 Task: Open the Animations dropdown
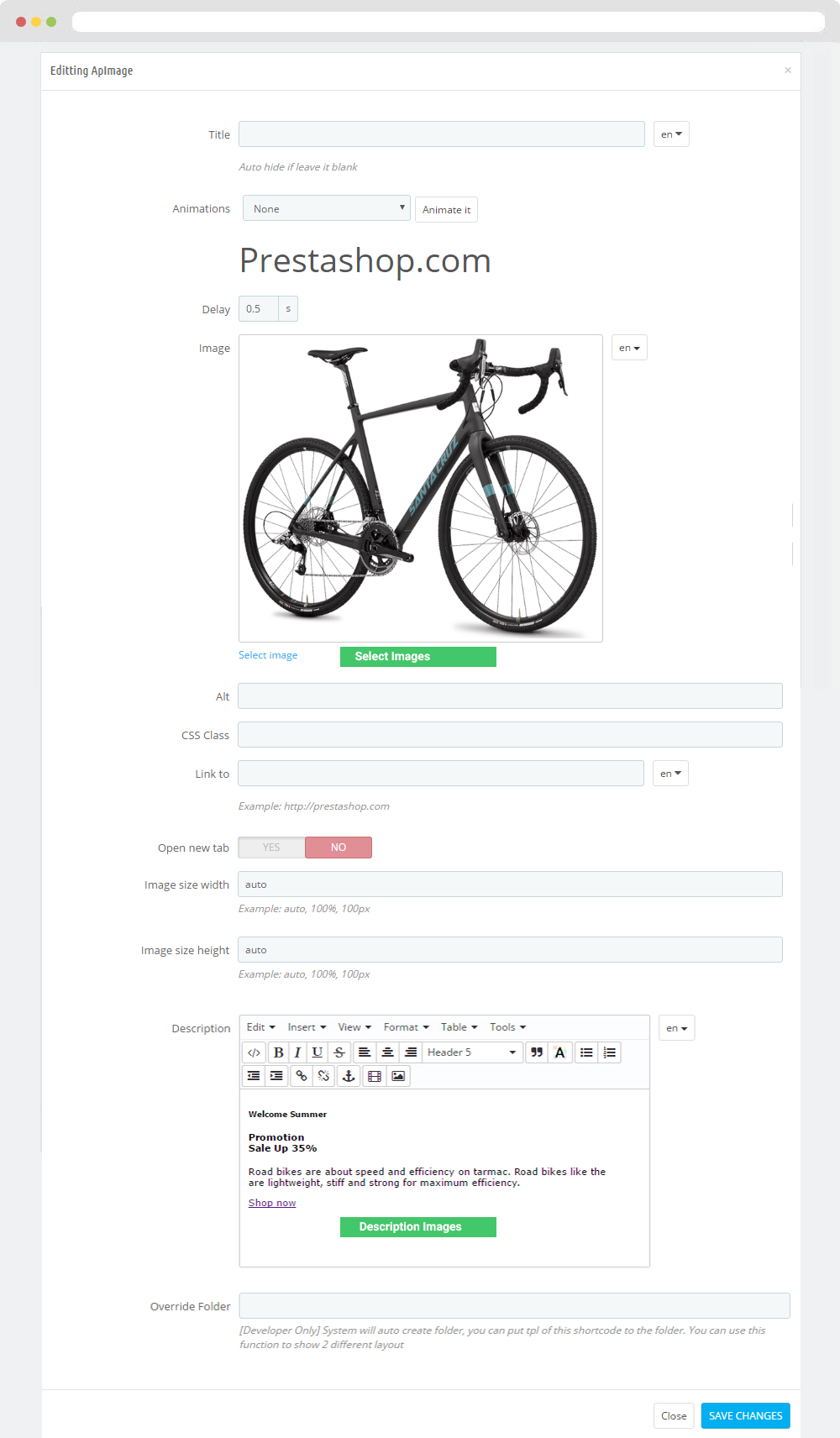click(326, 208)
